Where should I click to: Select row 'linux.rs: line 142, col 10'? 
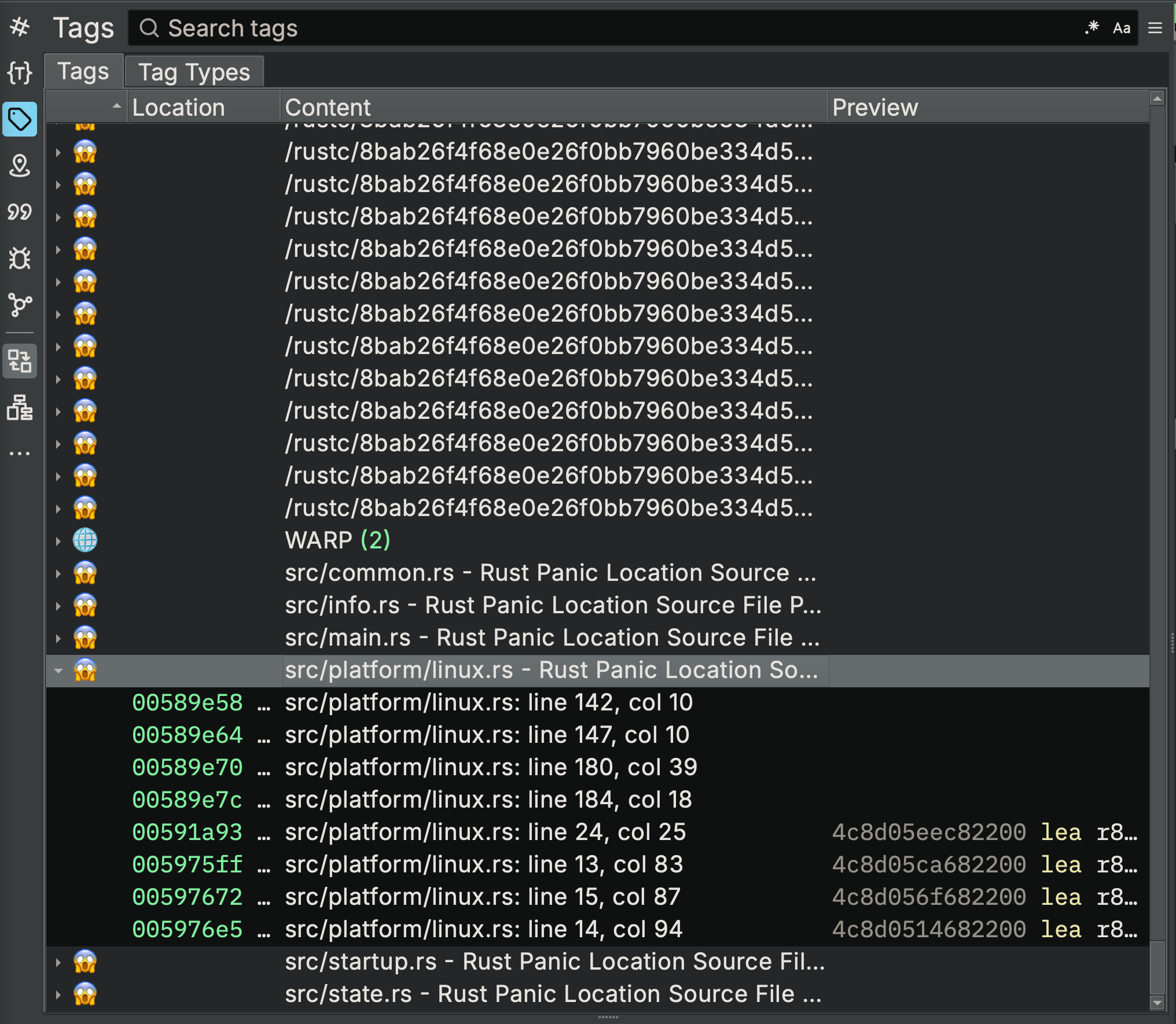point(598,702)
